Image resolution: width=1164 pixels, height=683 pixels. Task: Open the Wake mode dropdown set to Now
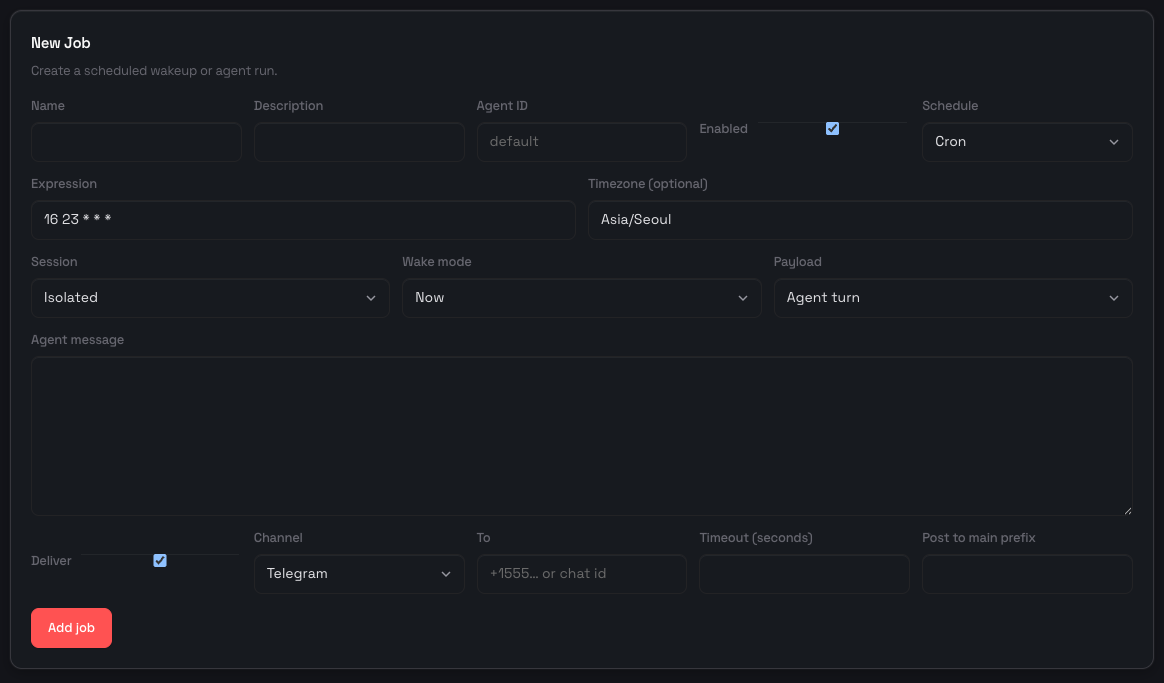point(581,298)
